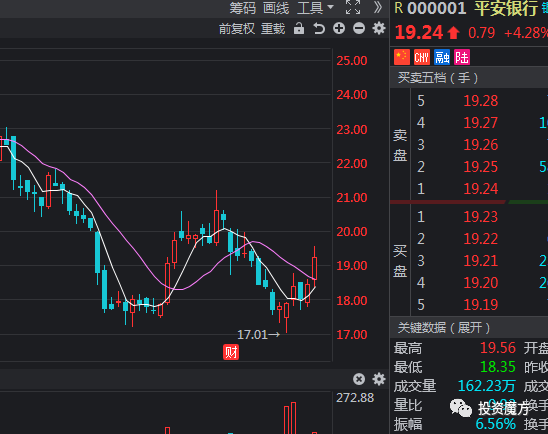The height and width of the screenshot is (434, 548).
Task: Select 前复权 price adjustment mode
Action: tap(237, 29)
